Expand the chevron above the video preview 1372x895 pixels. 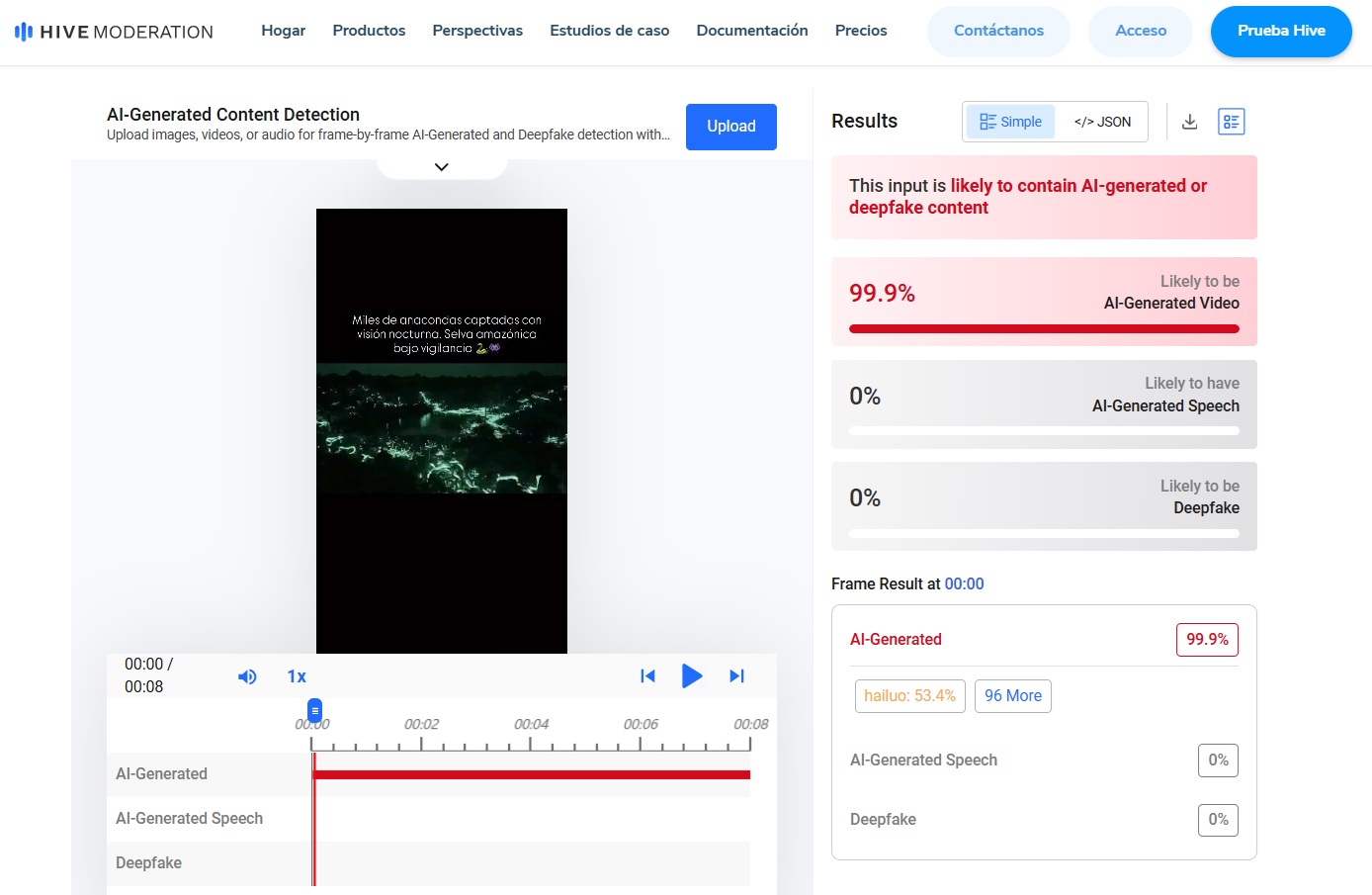[x=442, y=167]
